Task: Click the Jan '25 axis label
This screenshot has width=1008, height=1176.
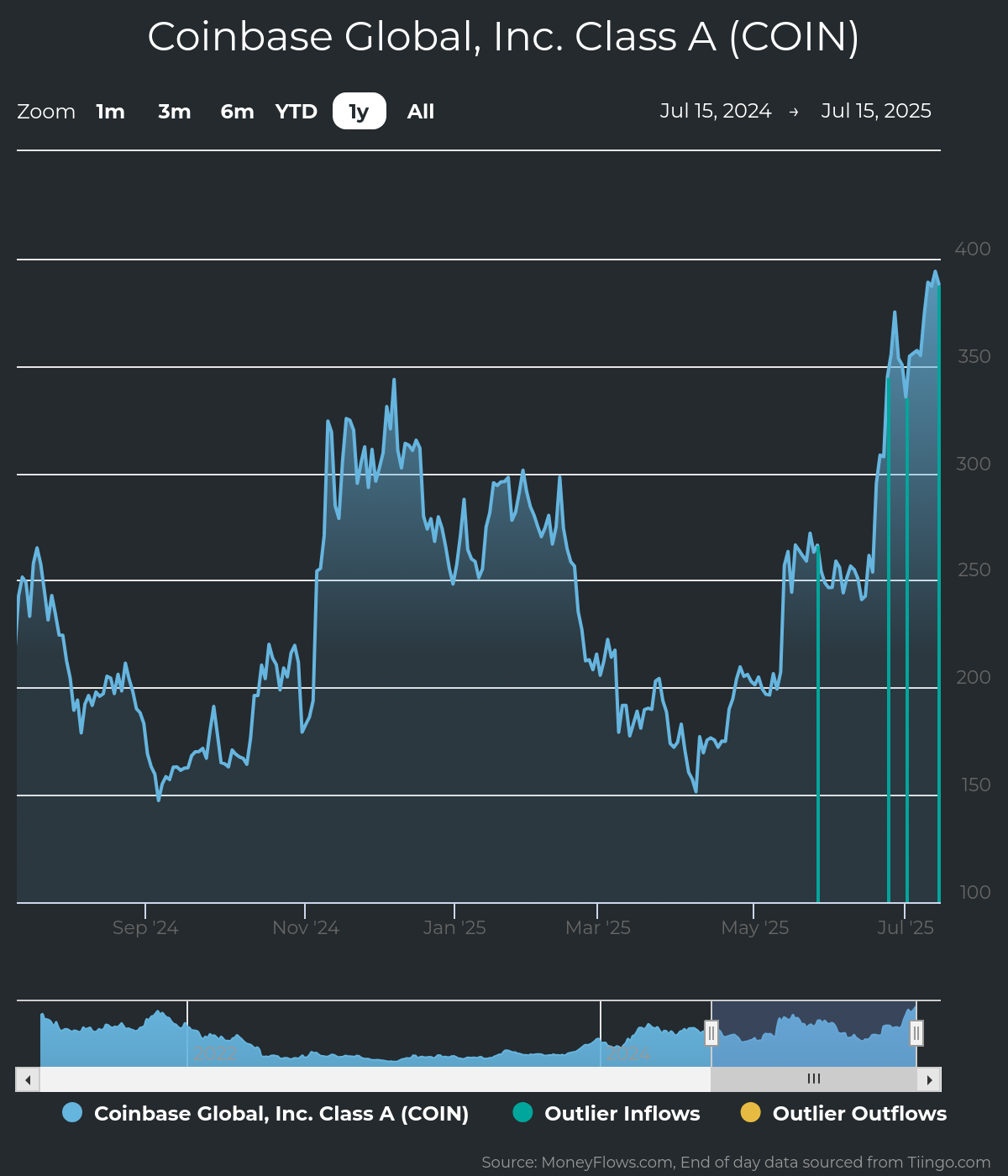Action: [x=454, y=928]
